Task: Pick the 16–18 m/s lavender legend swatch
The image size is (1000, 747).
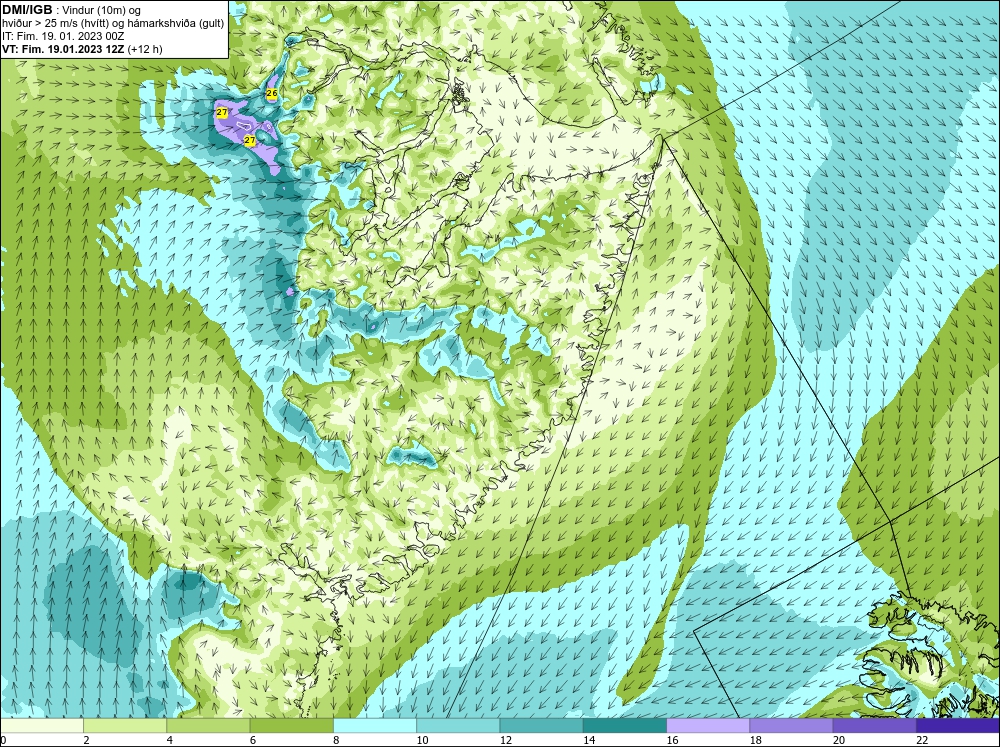Action: [708, 726]
